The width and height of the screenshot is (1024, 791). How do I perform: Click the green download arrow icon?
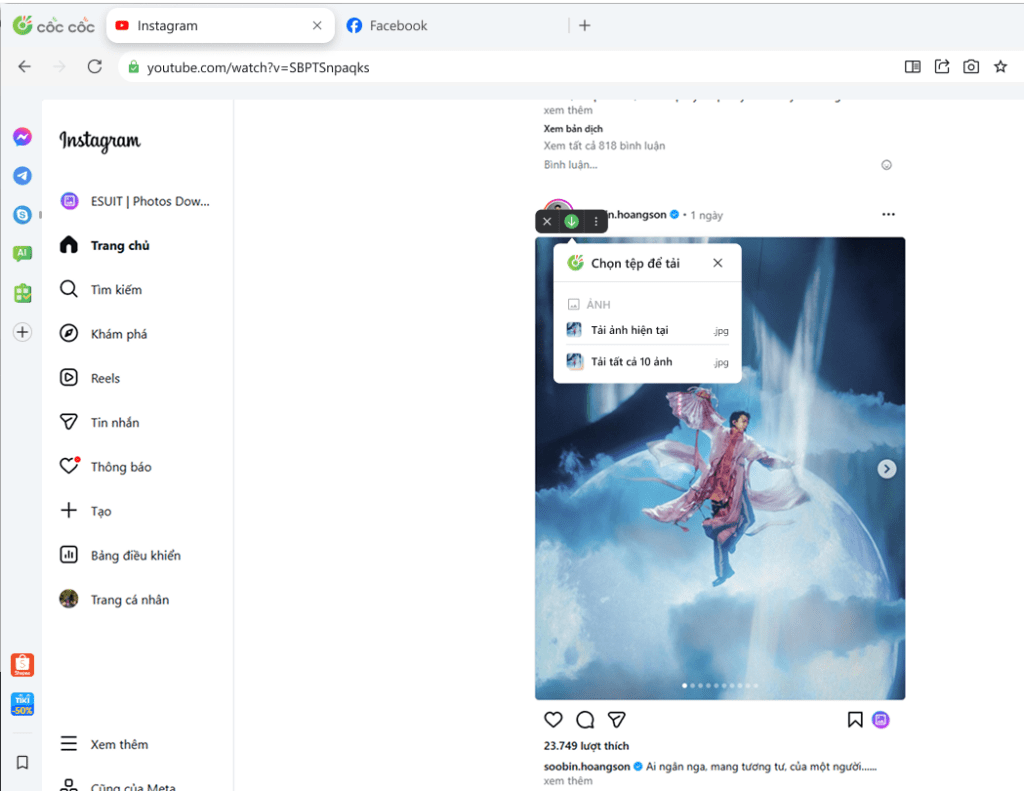[x=571, y=221]
